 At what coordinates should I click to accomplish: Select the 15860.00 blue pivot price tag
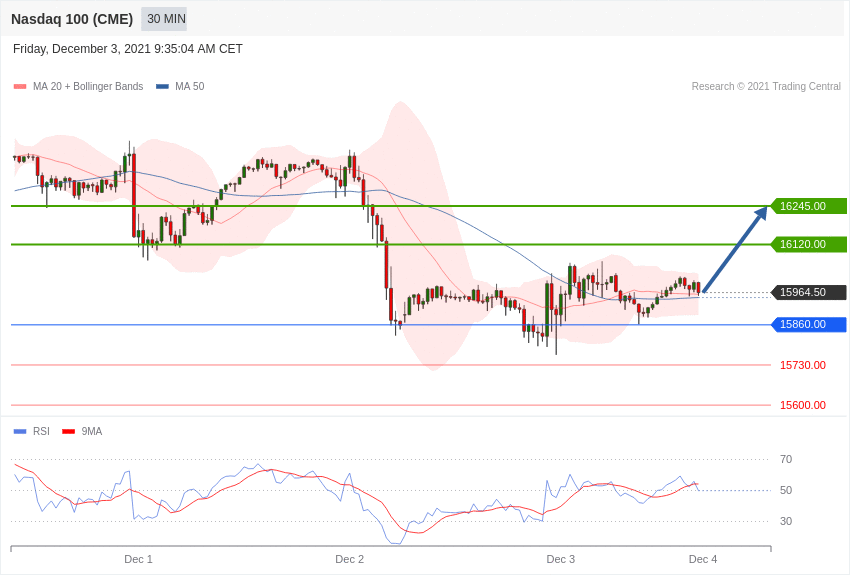pyautogui.click(x=808, y=325)
